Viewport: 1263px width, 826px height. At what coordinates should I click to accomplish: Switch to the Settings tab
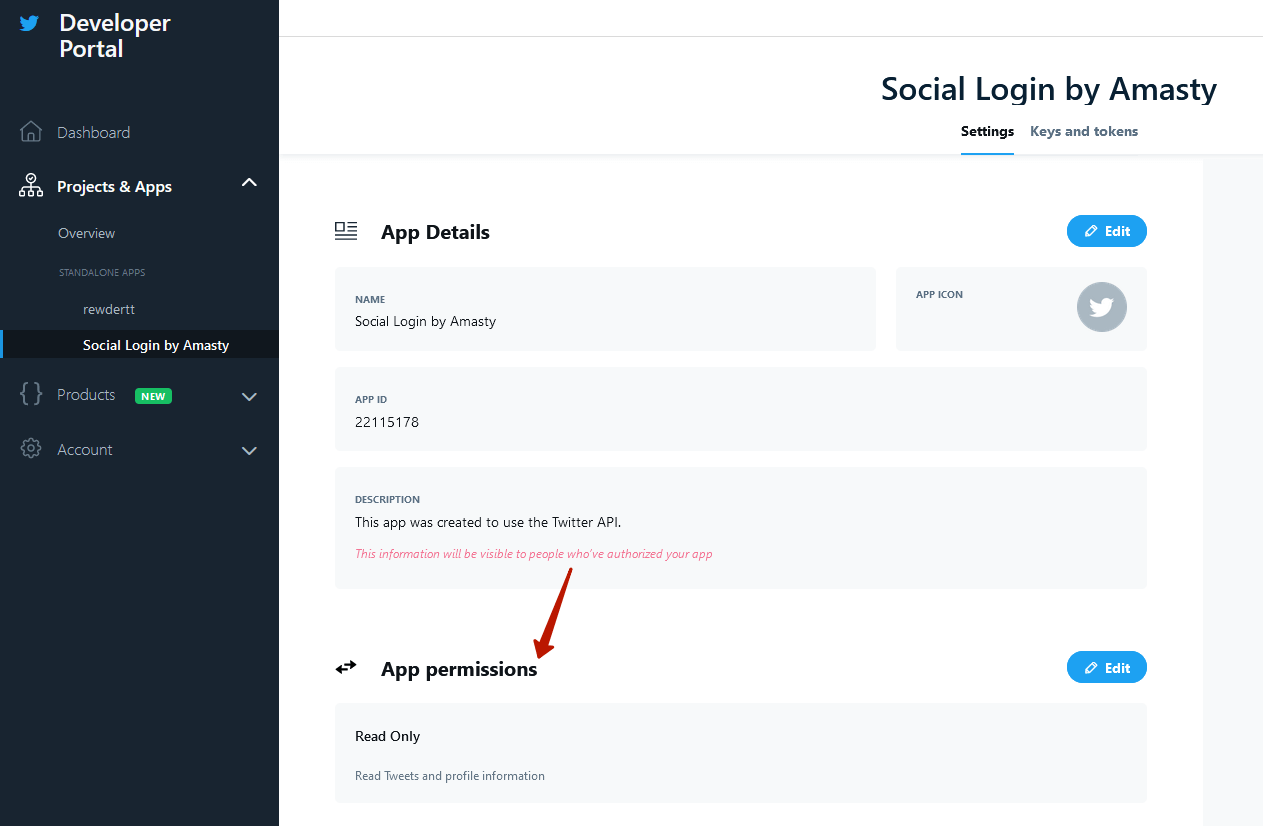(x=987, y=131)
